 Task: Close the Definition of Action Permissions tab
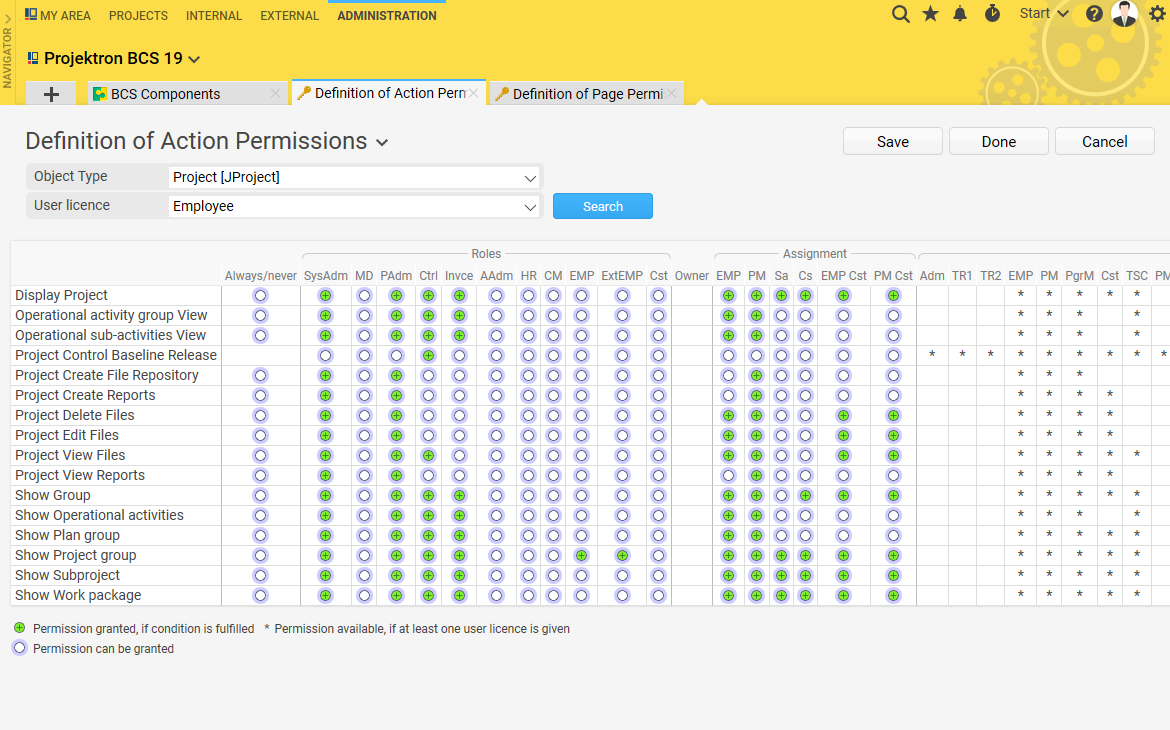(475, 92)
